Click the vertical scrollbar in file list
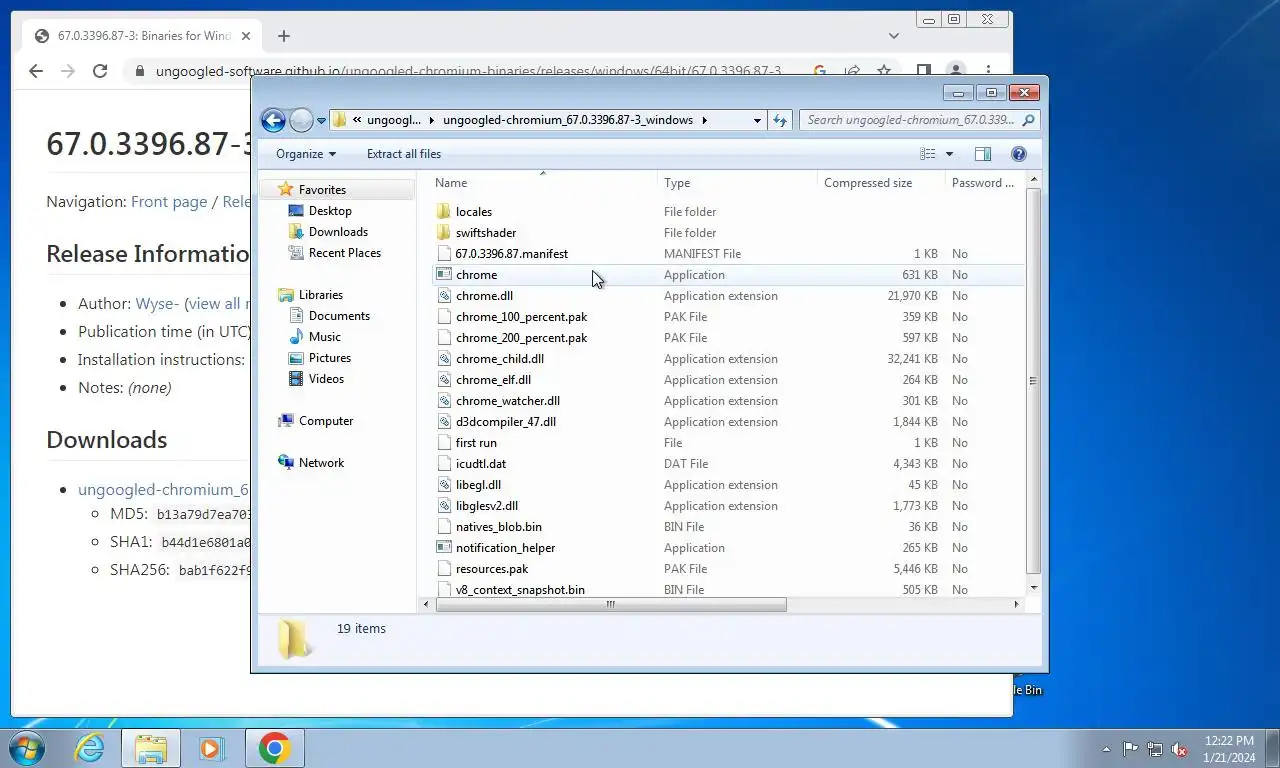Screen dimensions: 1280x768 pyautogui.click(x=1033, y=381)
